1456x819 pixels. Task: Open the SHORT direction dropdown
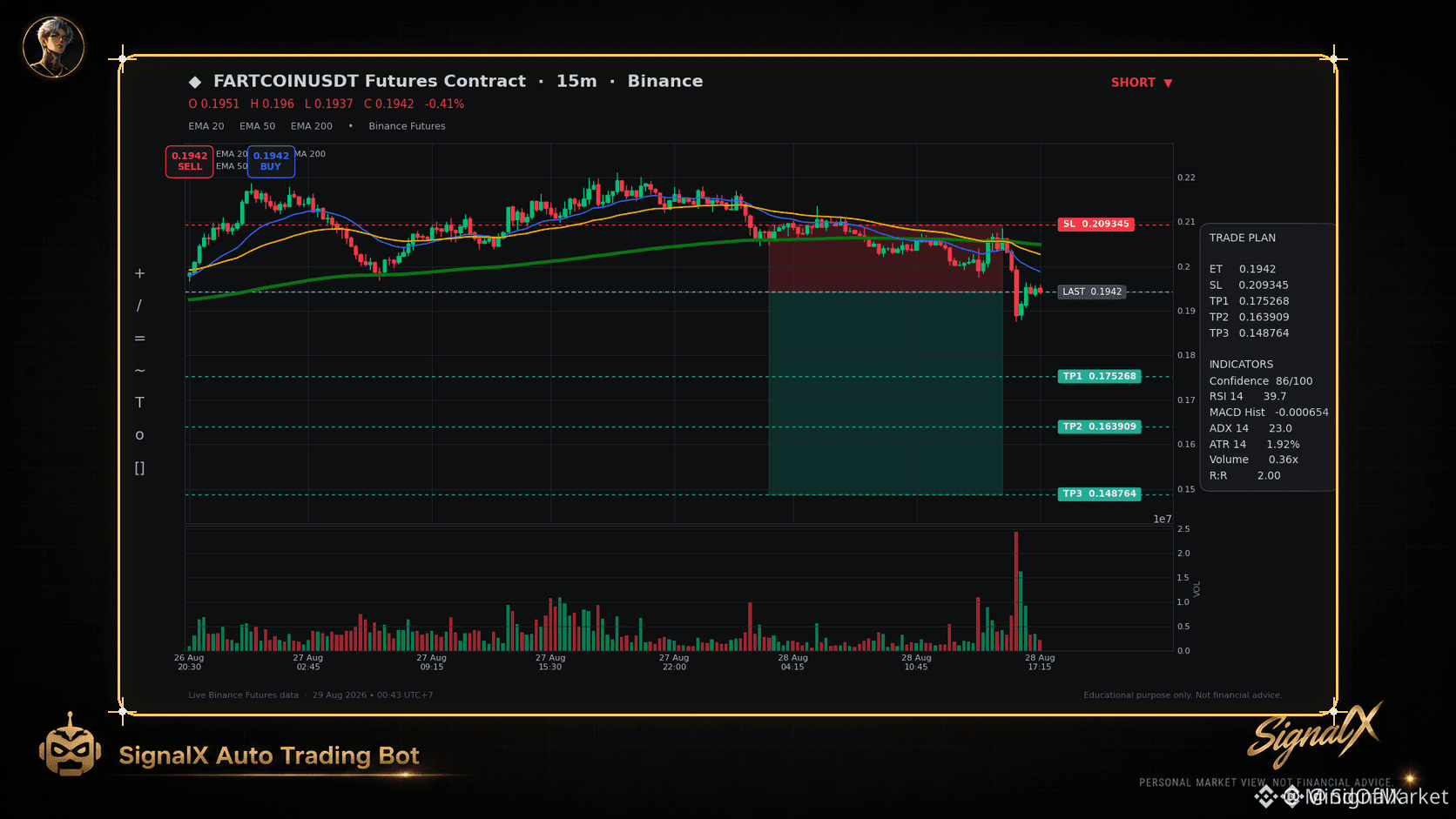(x=1142, y=83)
